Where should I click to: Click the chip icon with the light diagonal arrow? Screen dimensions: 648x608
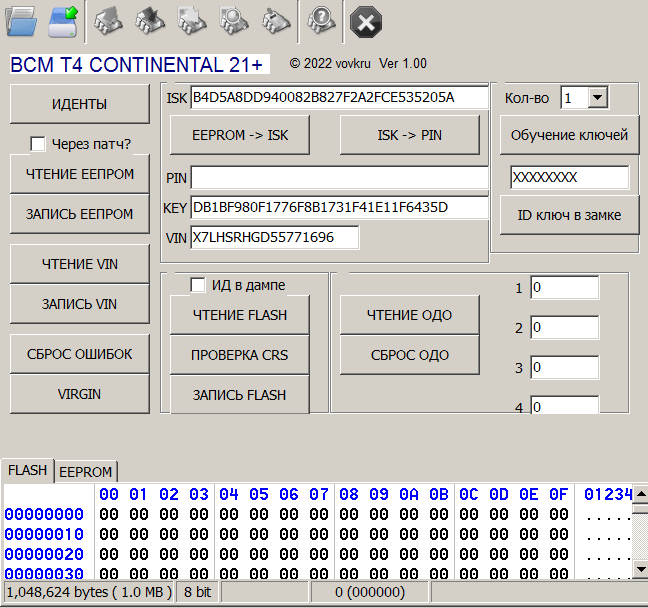pos(192,21)
